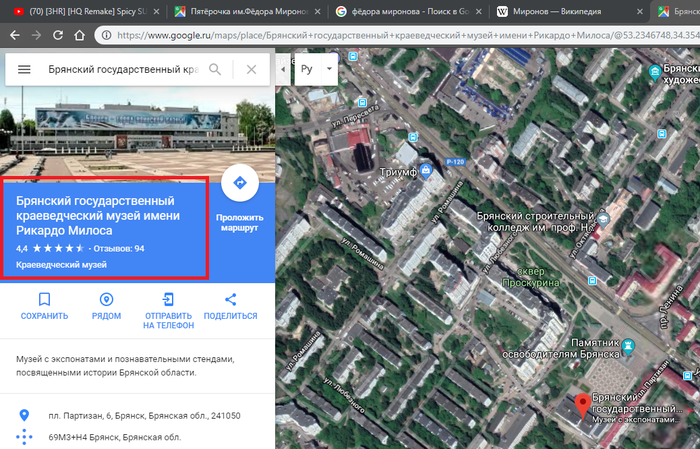700x449 pixels.
Task: Click the Поделиться share icon
Action: (x=230, y=299)
